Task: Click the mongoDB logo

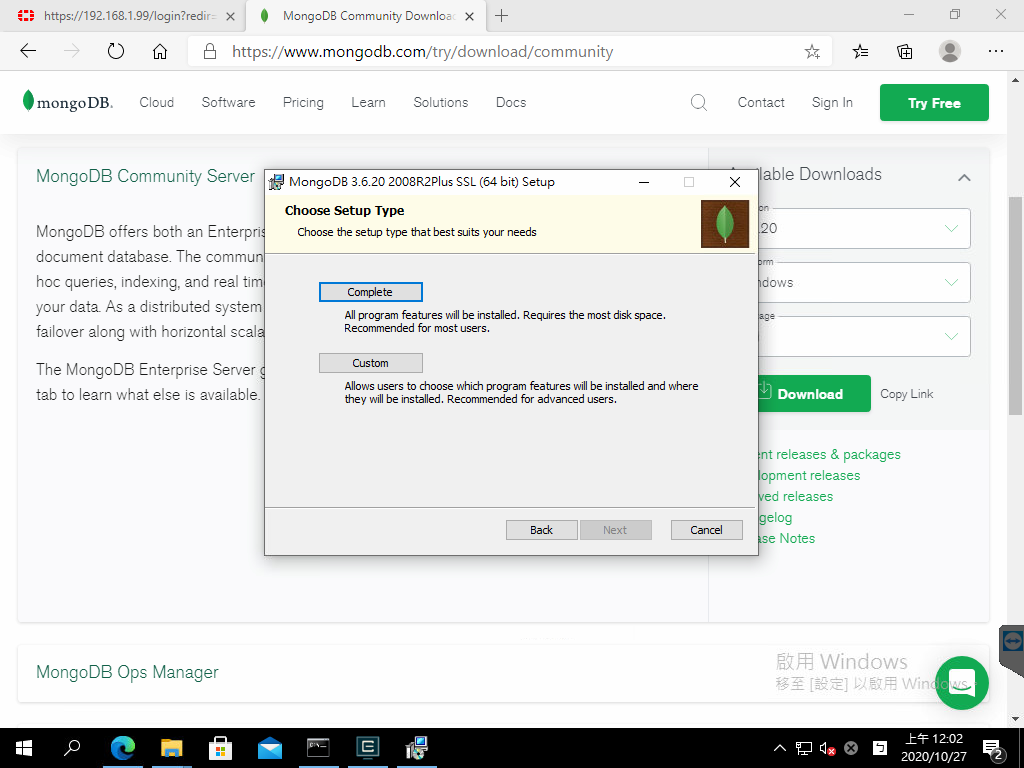Action: click(67, 102)
